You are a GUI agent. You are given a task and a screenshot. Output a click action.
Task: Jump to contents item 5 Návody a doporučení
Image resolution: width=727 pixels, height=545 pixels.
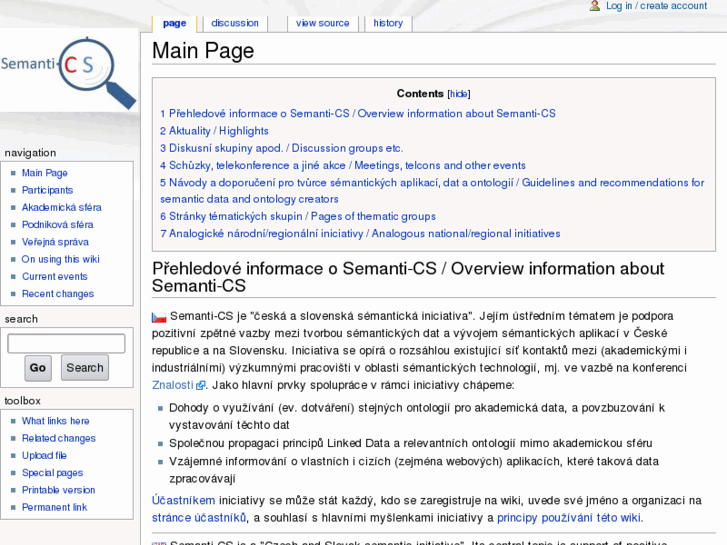[432, 191]
